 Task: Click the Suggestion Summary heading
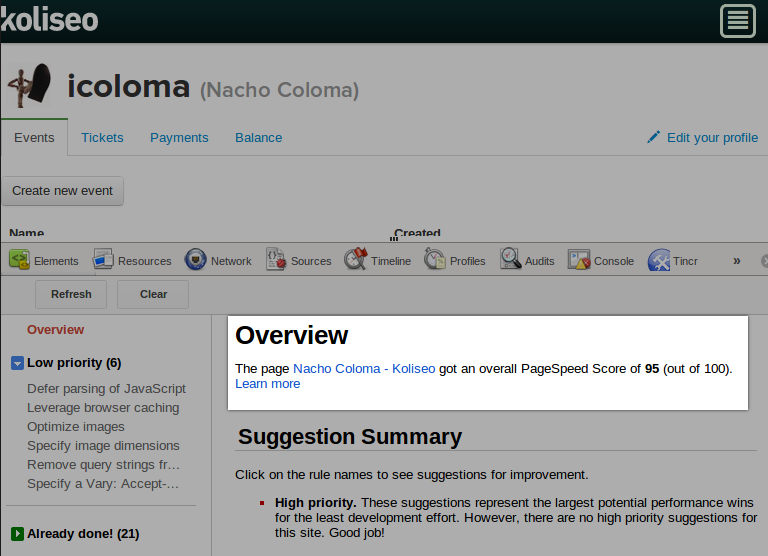[350, 436]
